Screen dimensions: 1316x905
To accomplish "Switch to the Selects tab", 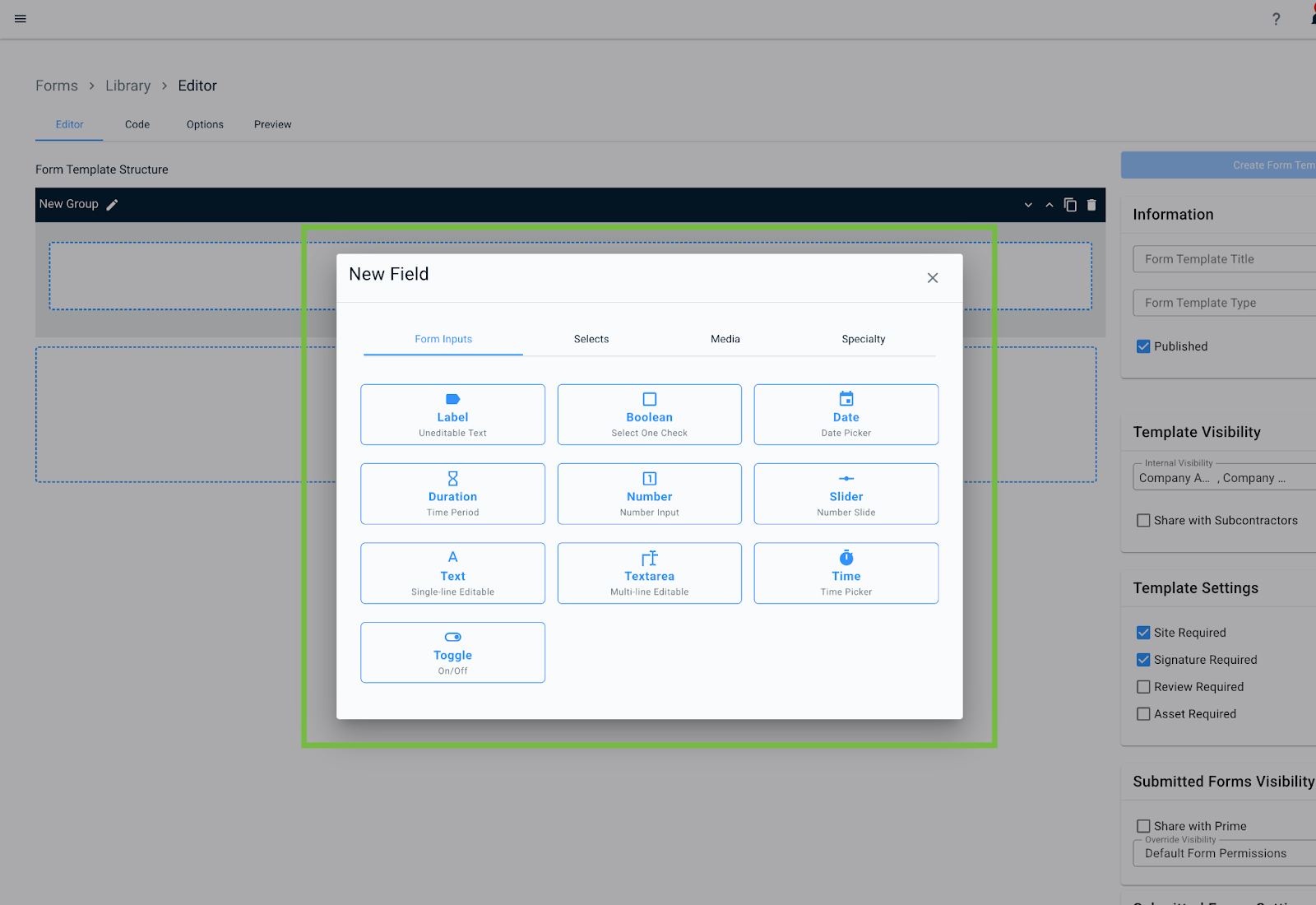I will point(591,339).
